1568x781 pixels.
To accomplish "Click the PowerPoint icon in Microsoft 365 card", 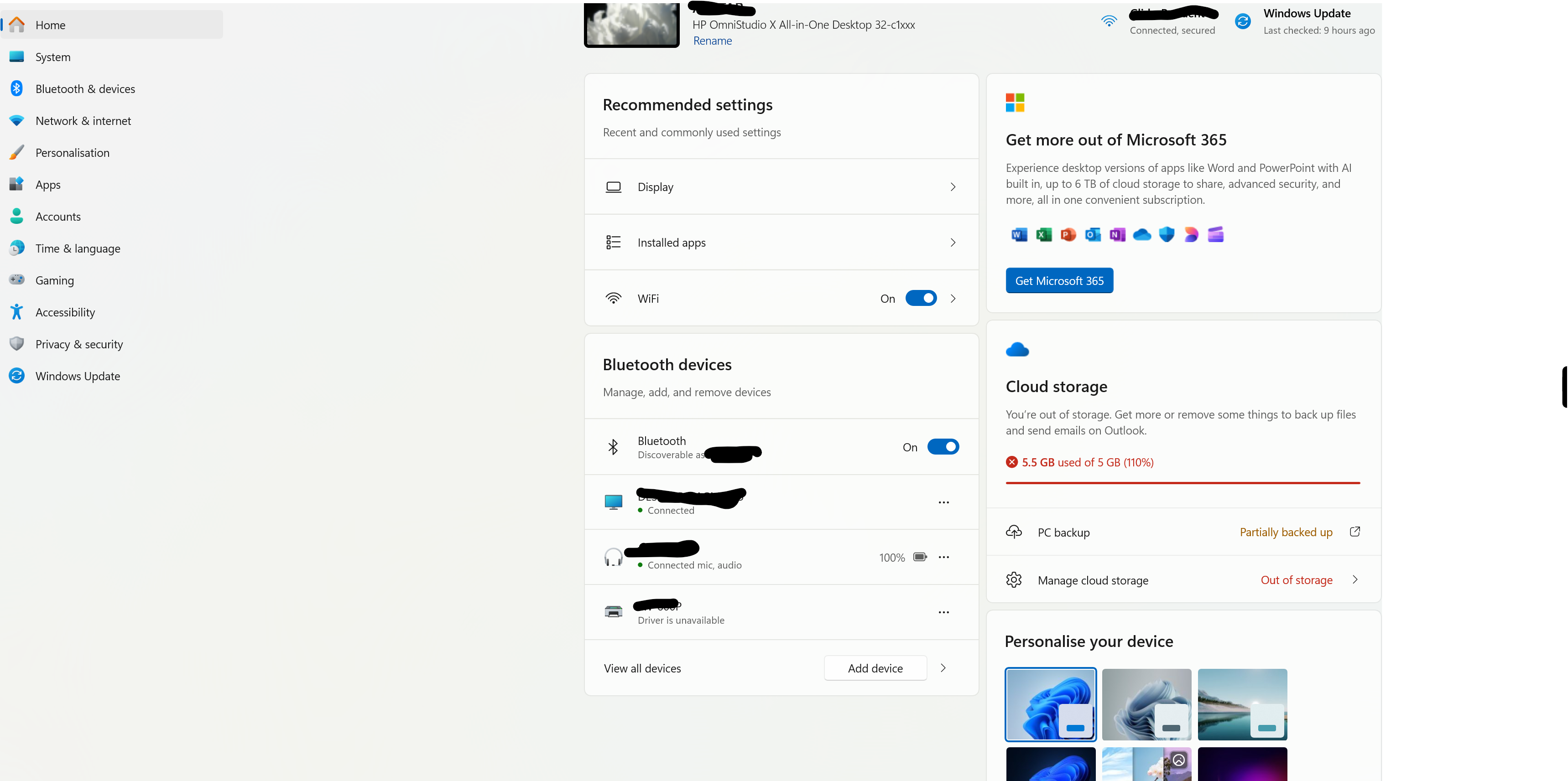I will click(x=1068, y=235).
